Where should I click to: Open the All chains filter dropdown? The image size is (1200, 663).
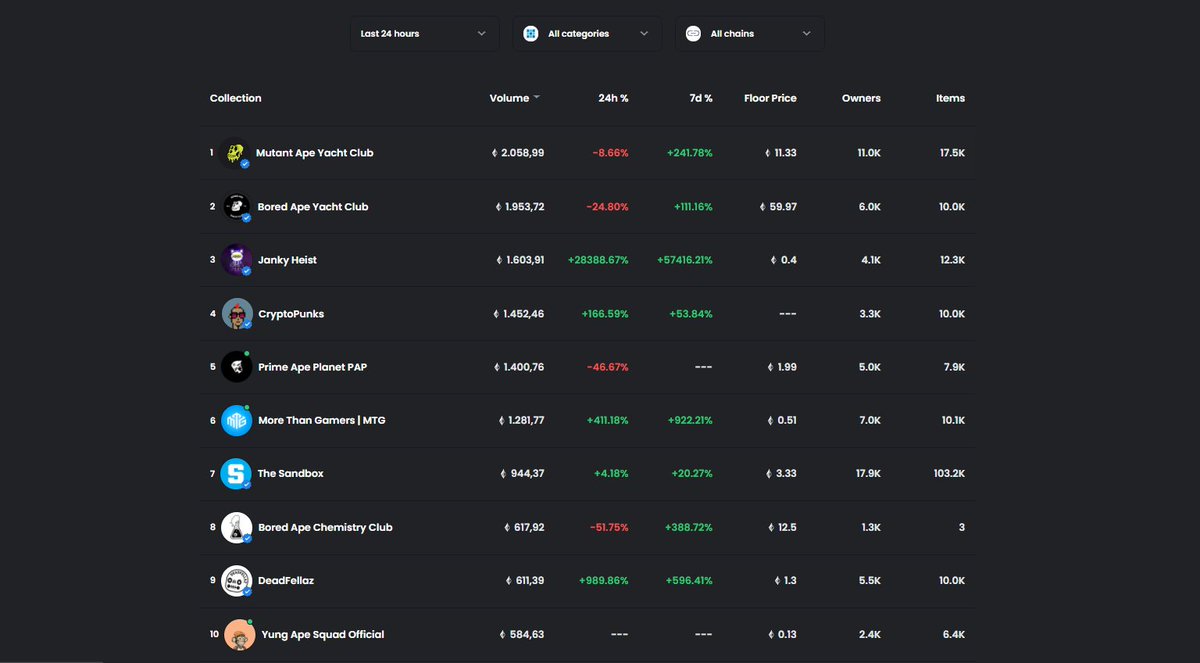(750, 33)
